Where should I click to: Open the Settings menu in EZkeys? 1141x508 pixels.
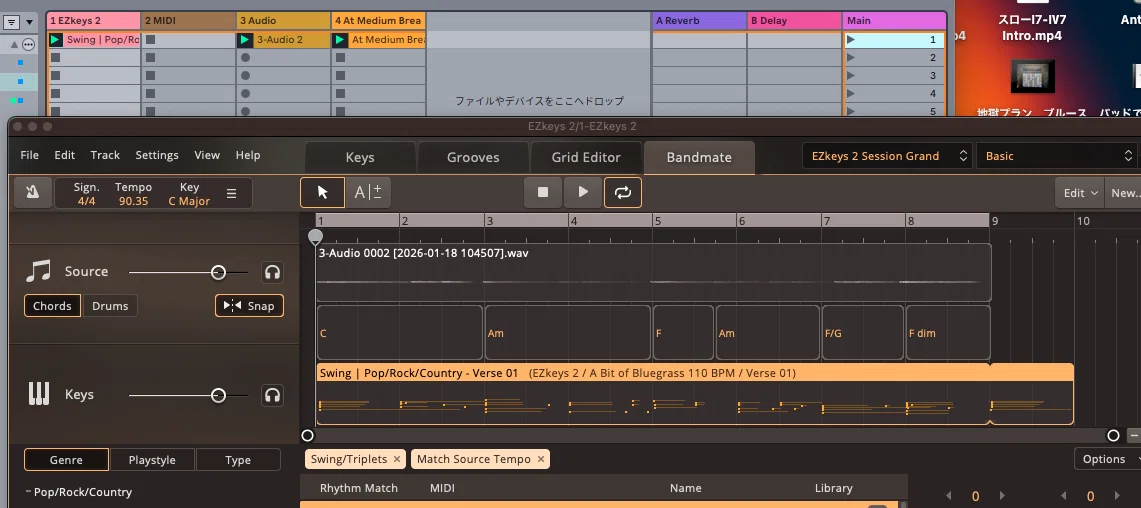pyautogui.click(x=157, y=155)
